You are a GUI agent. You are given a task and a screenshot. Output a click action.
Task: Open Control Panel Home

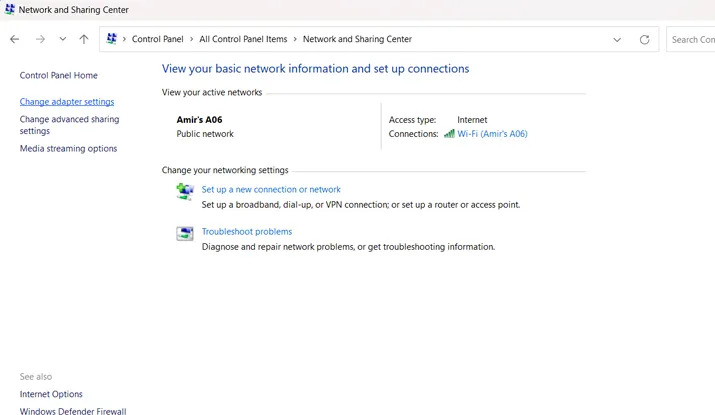58,75
